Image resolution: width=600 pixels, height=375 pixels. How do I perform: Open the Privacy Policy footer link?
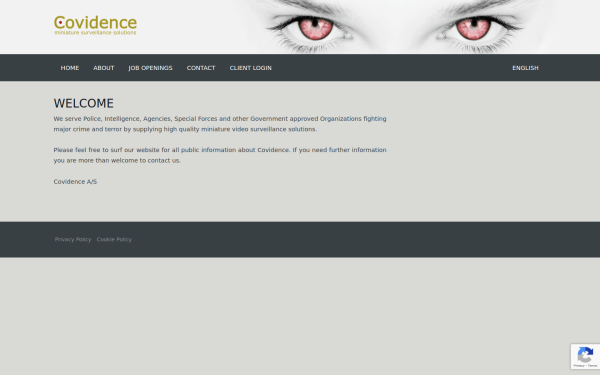point(73,240)
